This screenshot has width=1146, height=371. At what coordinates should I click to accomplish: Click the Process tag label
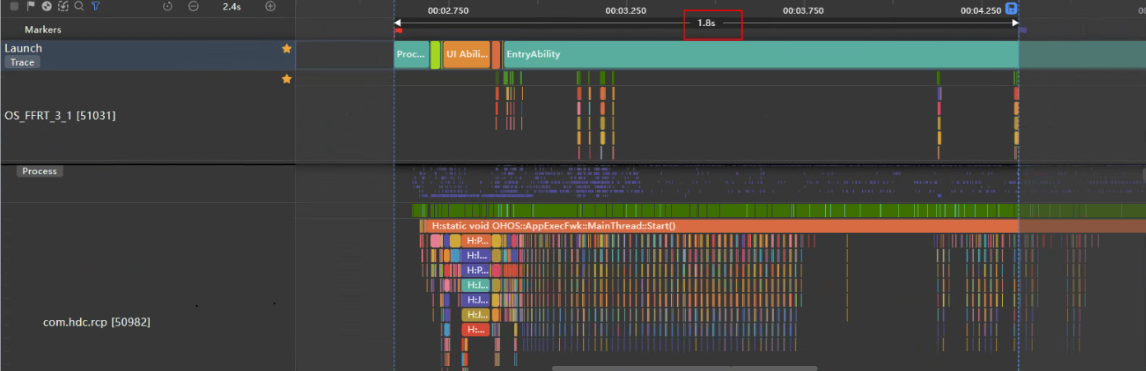(x=39, y=171)
